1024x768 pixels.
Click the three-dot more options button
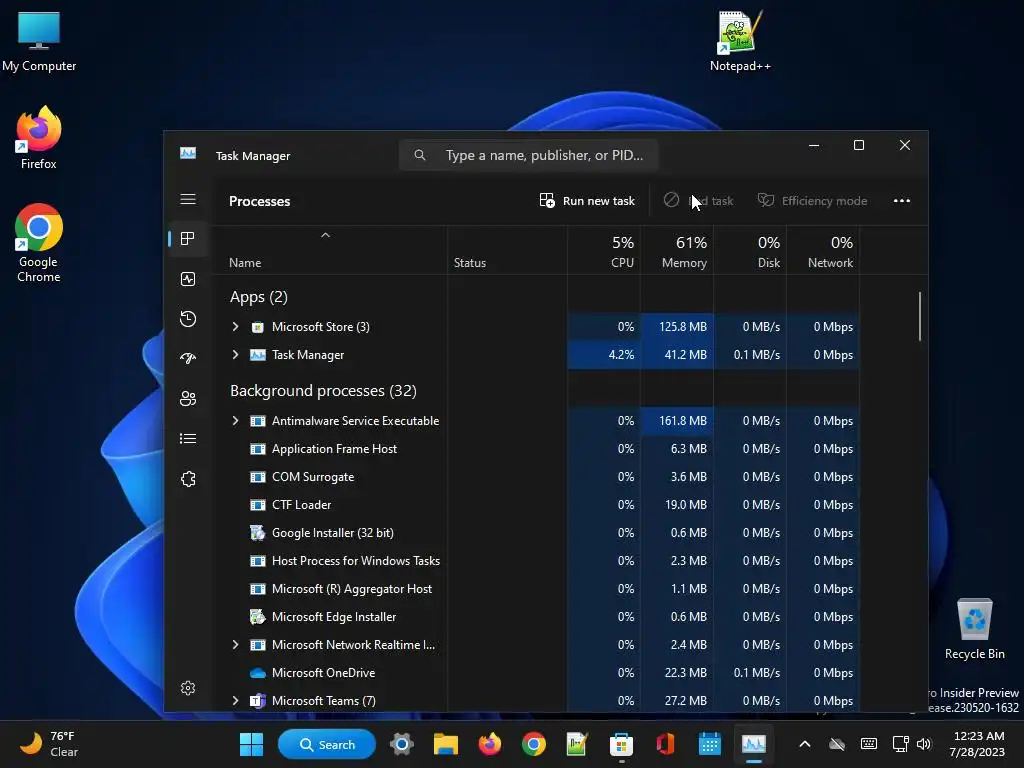pos(902,201)
